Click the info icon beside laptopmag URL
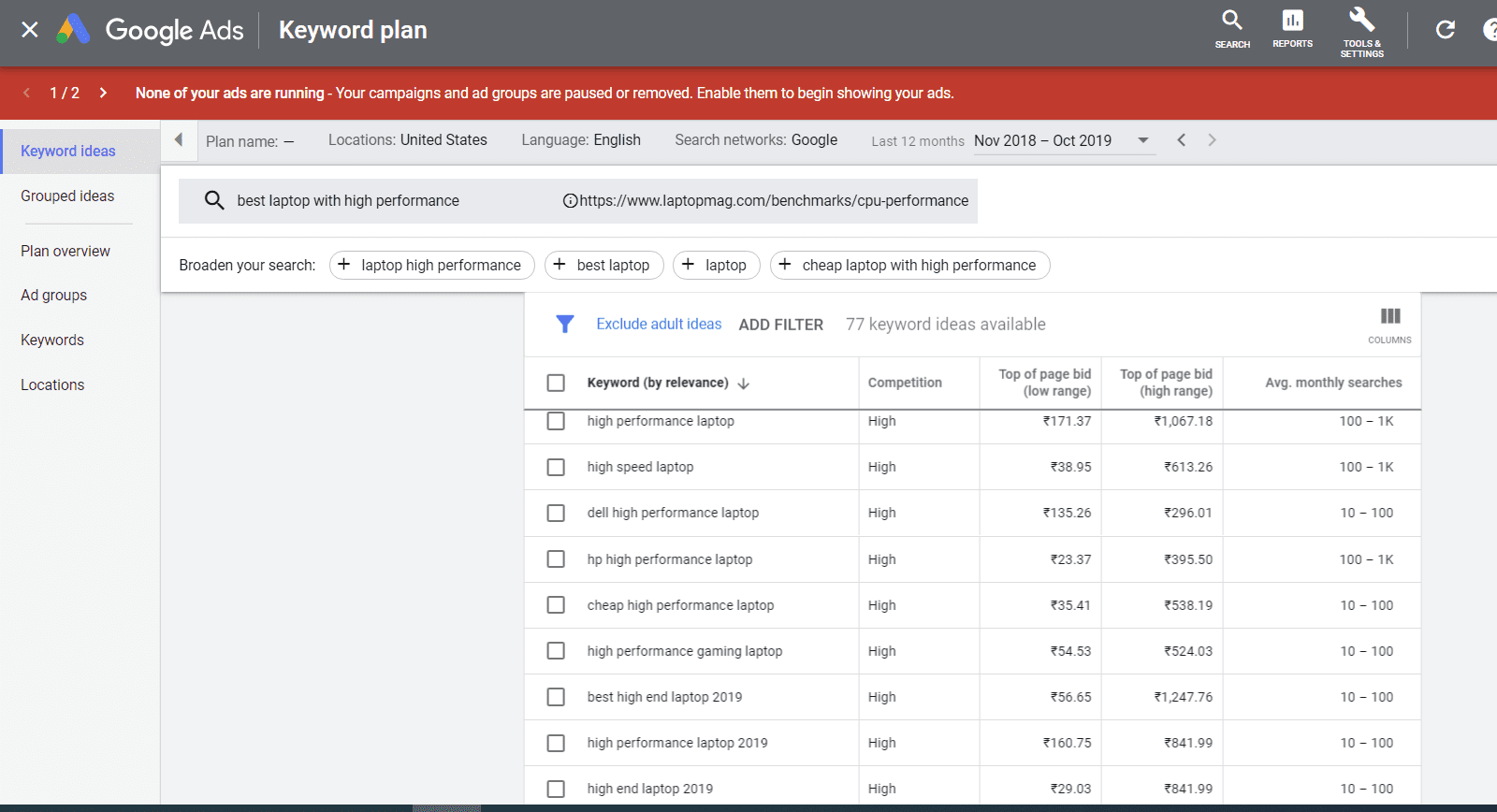The width and height of the screenshot is (1497, 812). [570, 200]
